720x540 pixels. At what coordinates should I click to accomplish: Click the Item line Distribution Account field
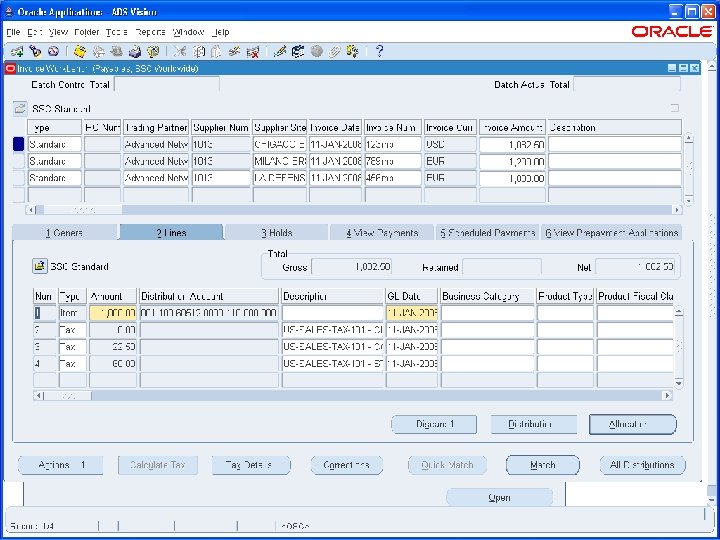(x=209, y=313)
